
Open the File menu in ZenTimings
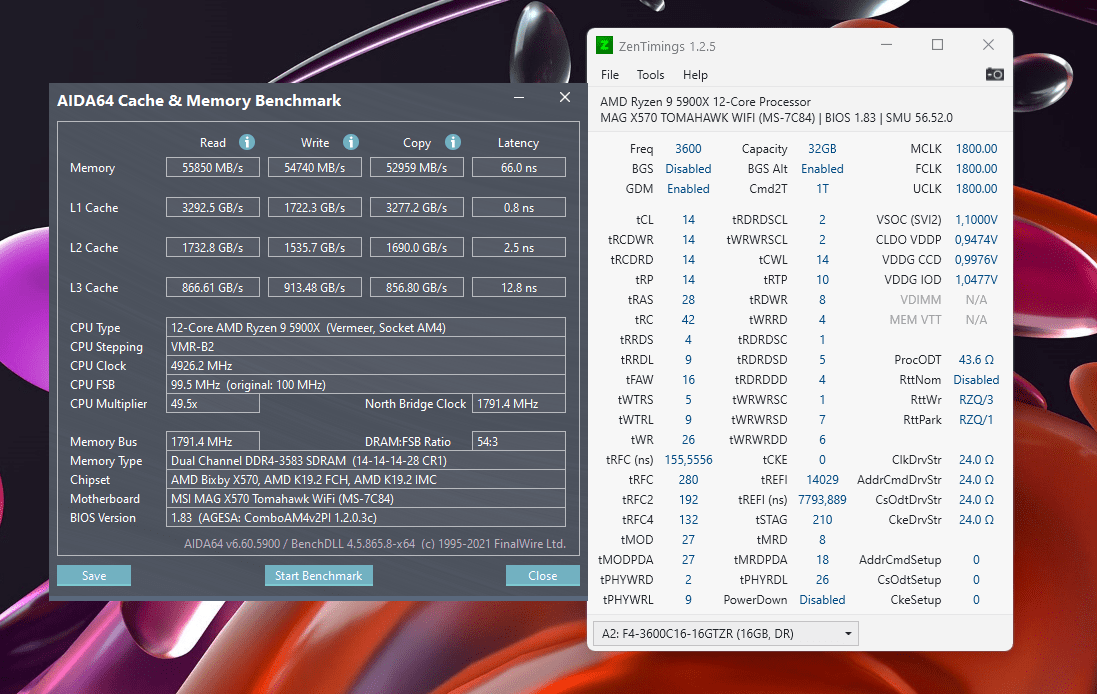609,75
